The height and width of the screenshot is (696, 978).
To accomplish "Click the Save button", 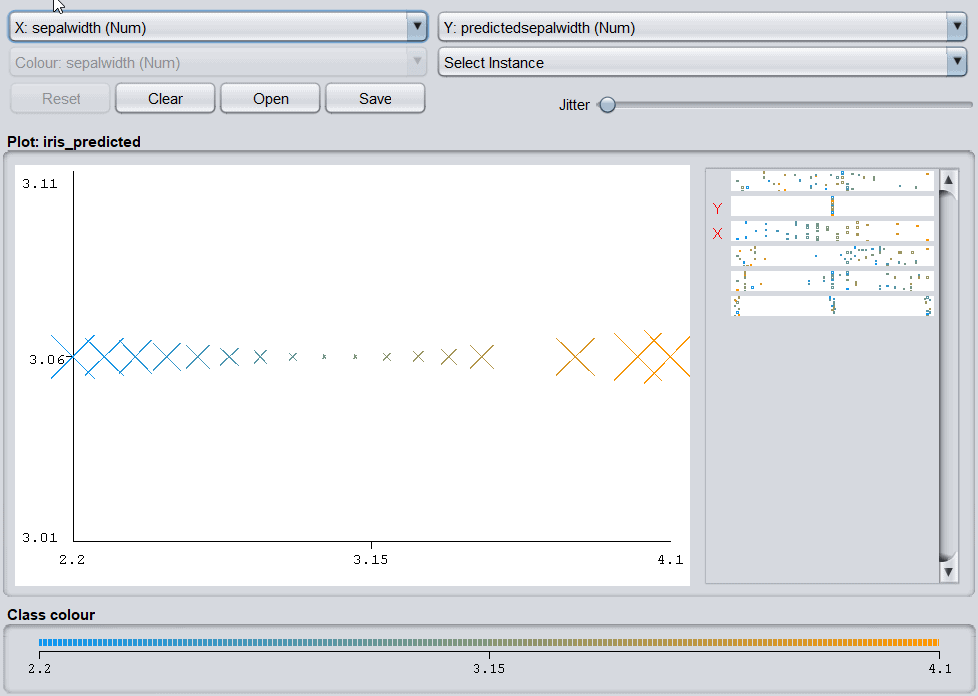I will [375, 99].
